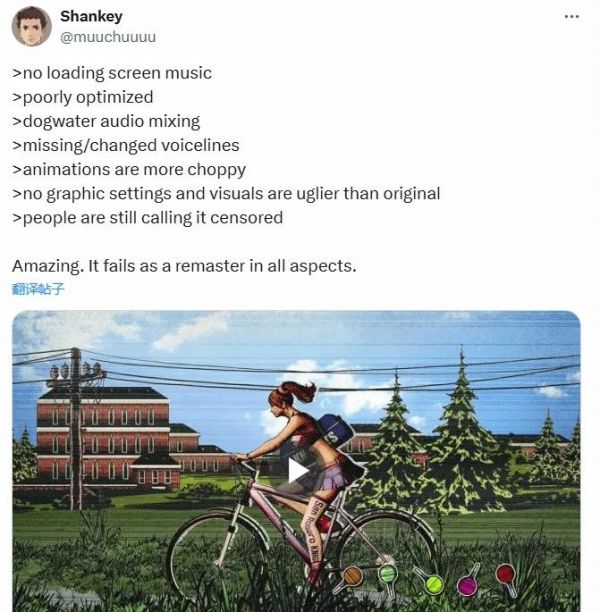The width and height of the screenshot is (600, 612).
Task: Open the Shankey display name link
Action: (x=91, y=16)
